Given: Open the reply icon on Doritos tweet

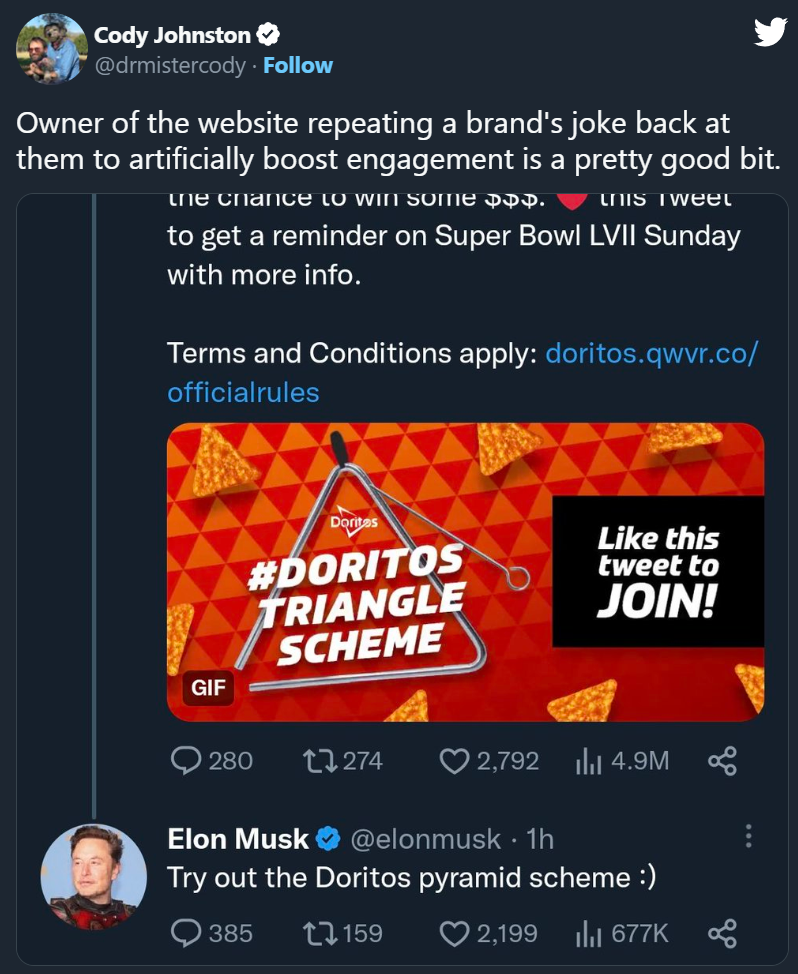Looking at the screenshot, I should (187, 761).
